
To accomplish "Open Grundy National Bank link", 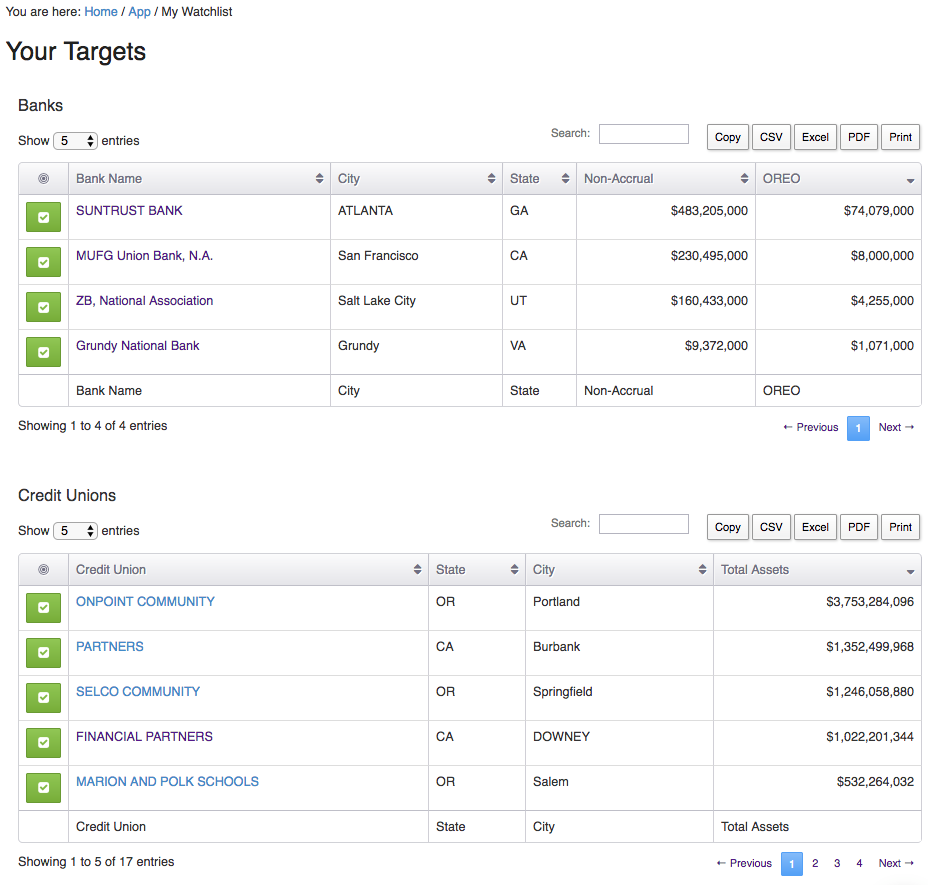I will click(137, 346).
